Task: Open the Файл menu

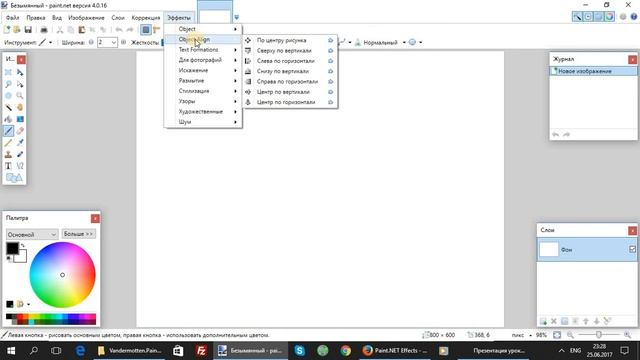Action: pos(12,18)
